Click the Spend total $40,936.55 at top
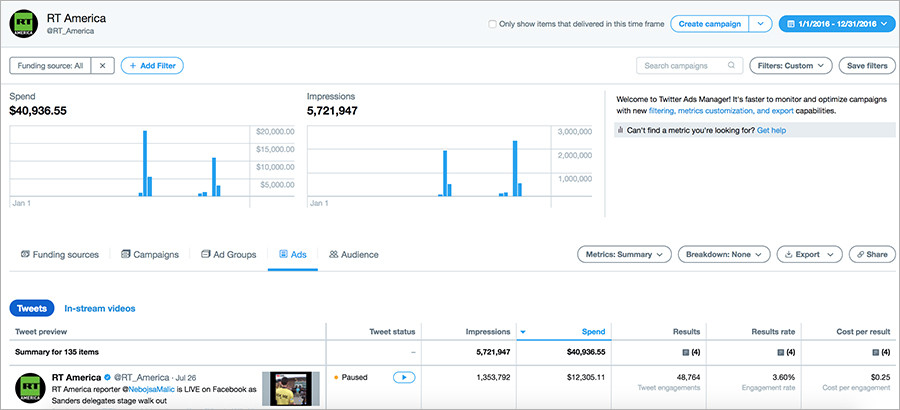The image size is (900, 410). [x=38, y=111]
